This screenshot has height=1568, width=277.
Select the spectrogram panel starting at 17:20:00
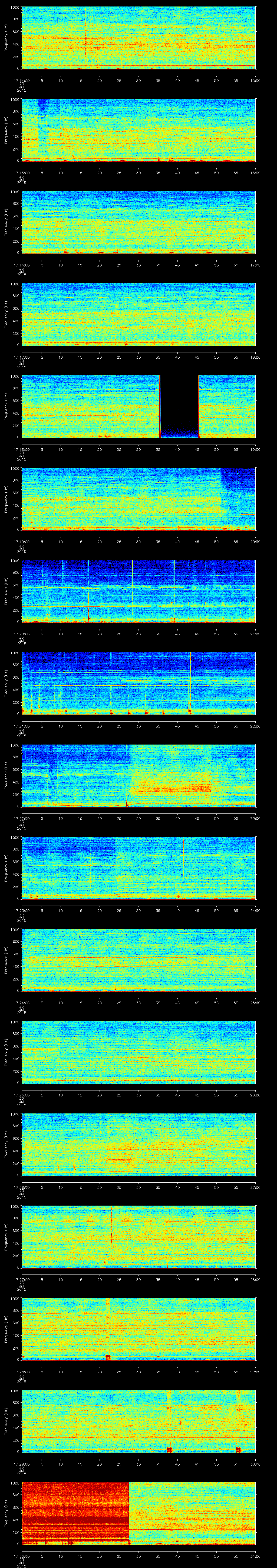coord(138,591)
